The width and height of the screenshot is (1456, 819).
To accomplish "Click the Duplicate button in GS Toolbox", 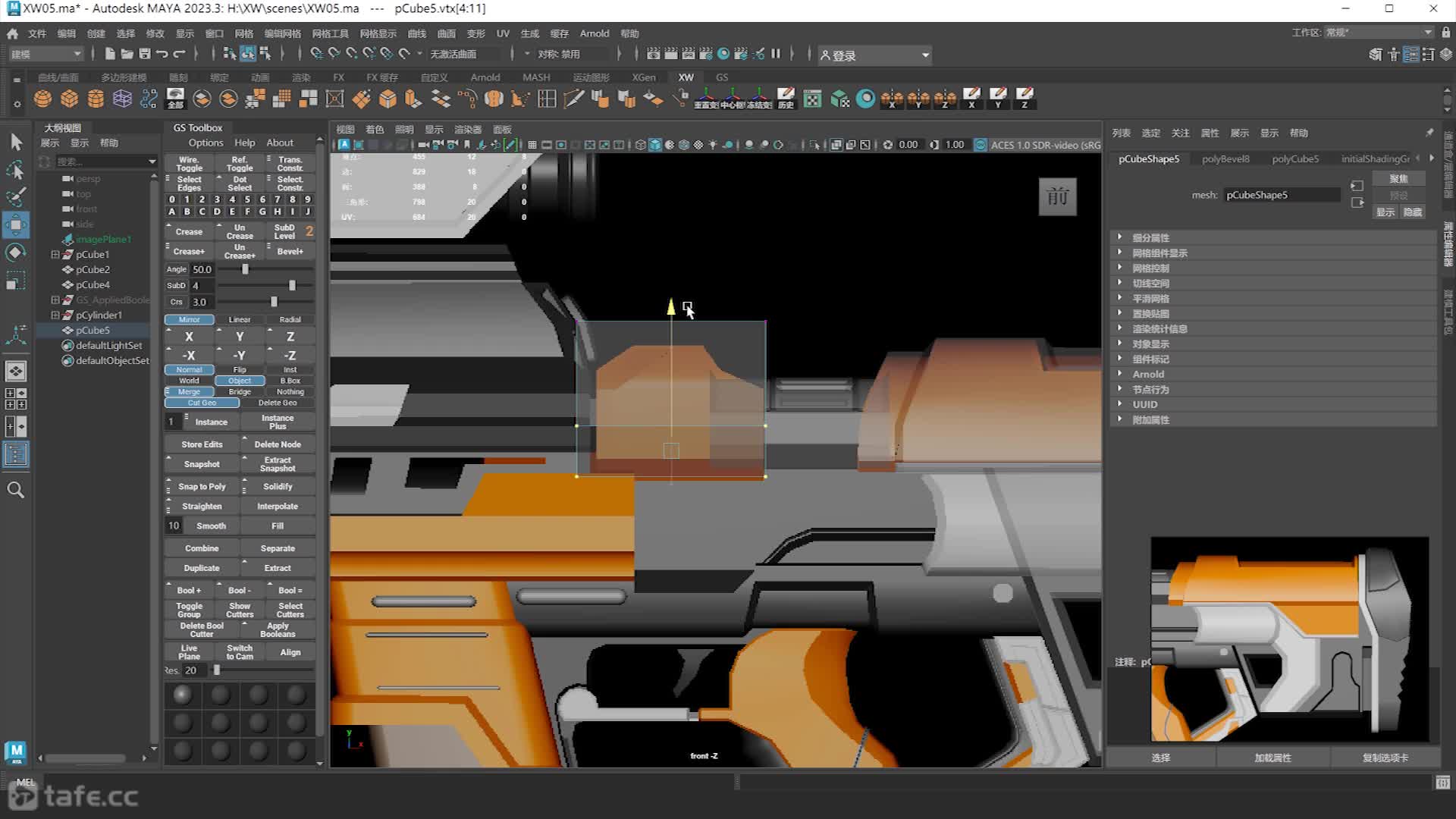I will pos(202,568).
